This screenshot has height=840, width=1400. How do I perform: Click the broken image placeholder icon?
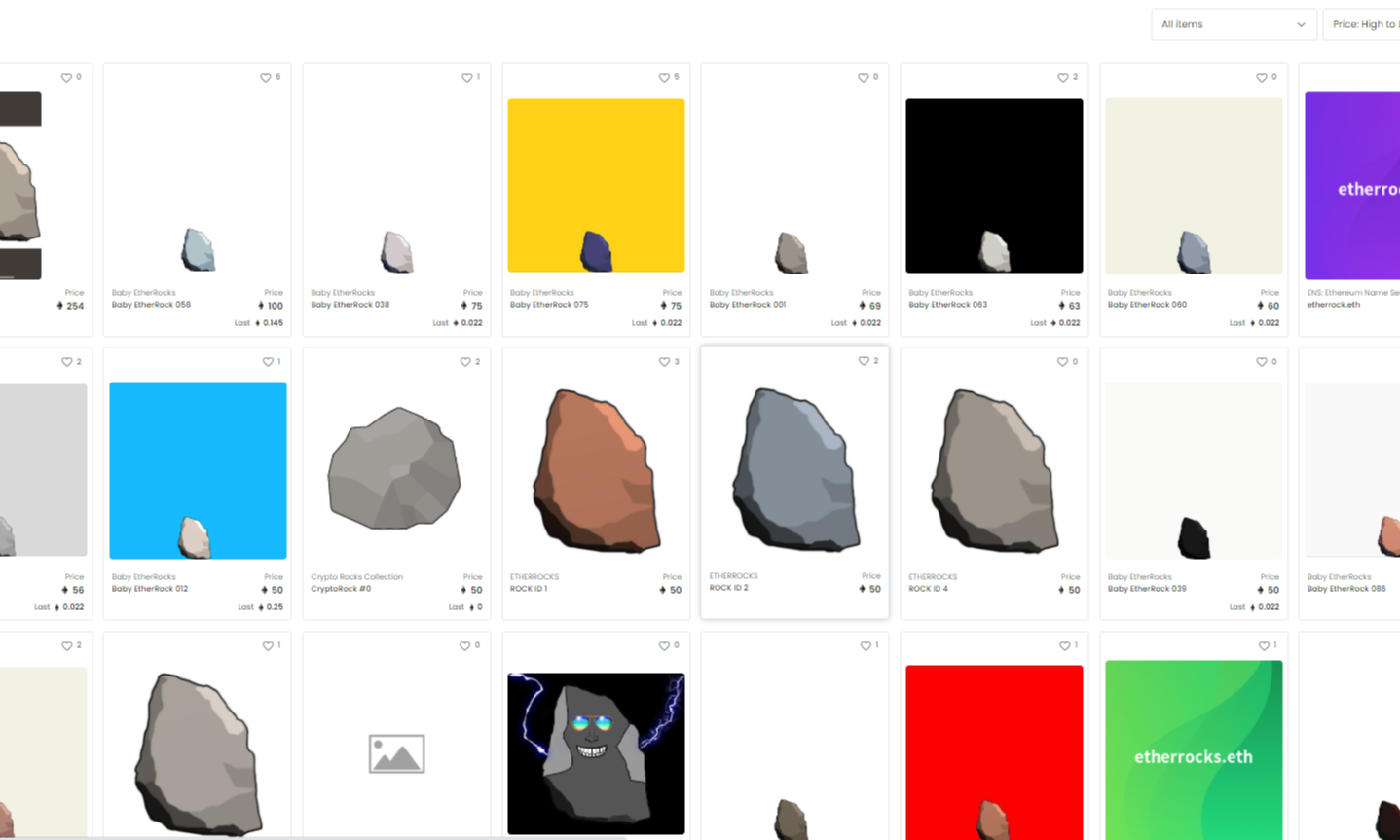tap(396, 754)
